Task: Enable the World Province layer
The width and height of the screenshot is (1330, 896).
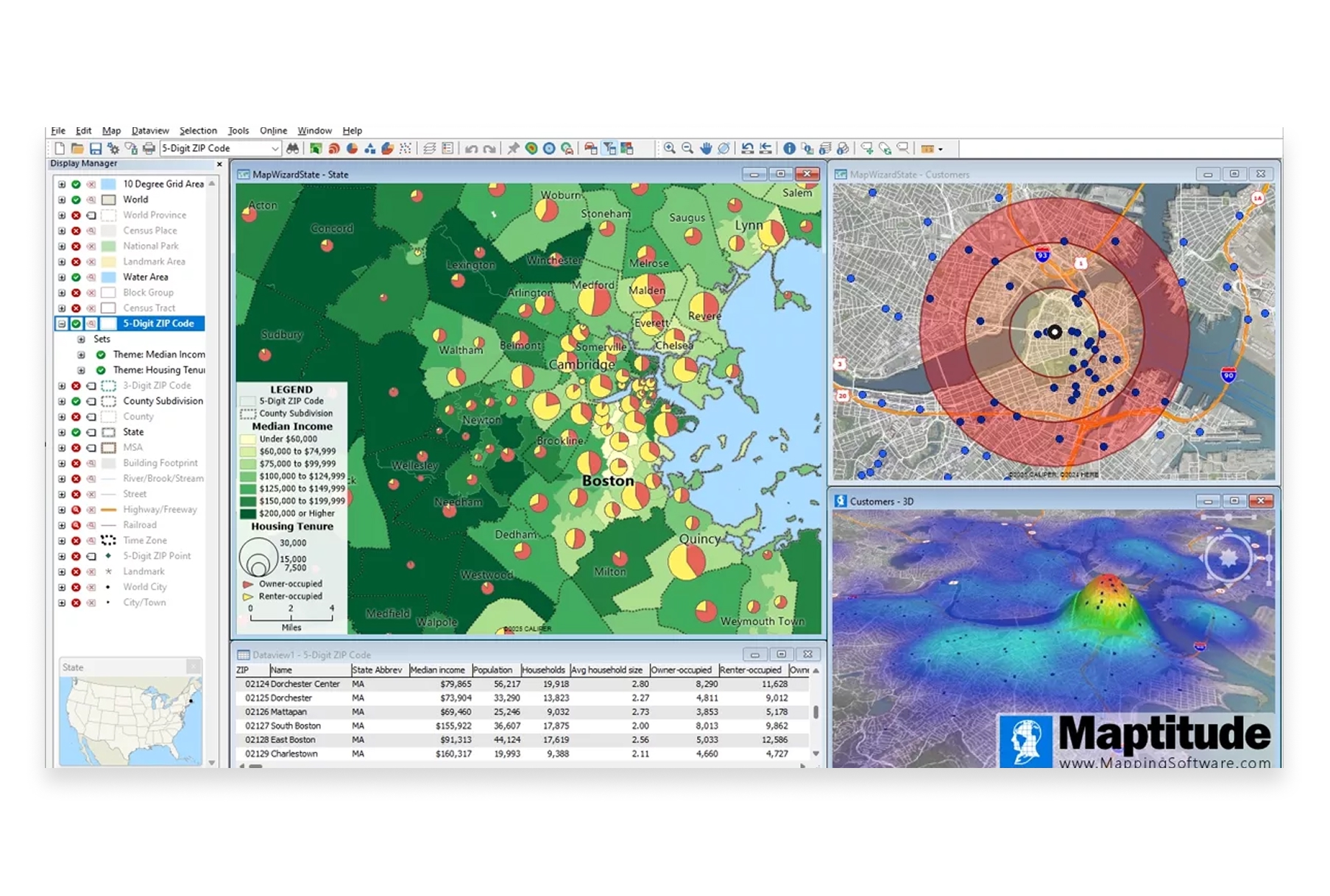Action: click(77, 215)
